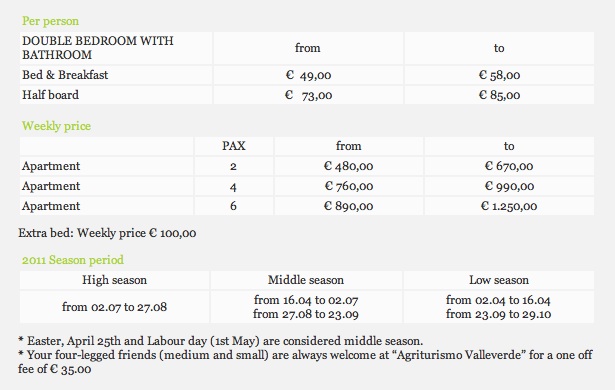The image size is (615, 390).
Task: Click the 'from 27.08 to 23.09' date range
Action: click(306, 314)
